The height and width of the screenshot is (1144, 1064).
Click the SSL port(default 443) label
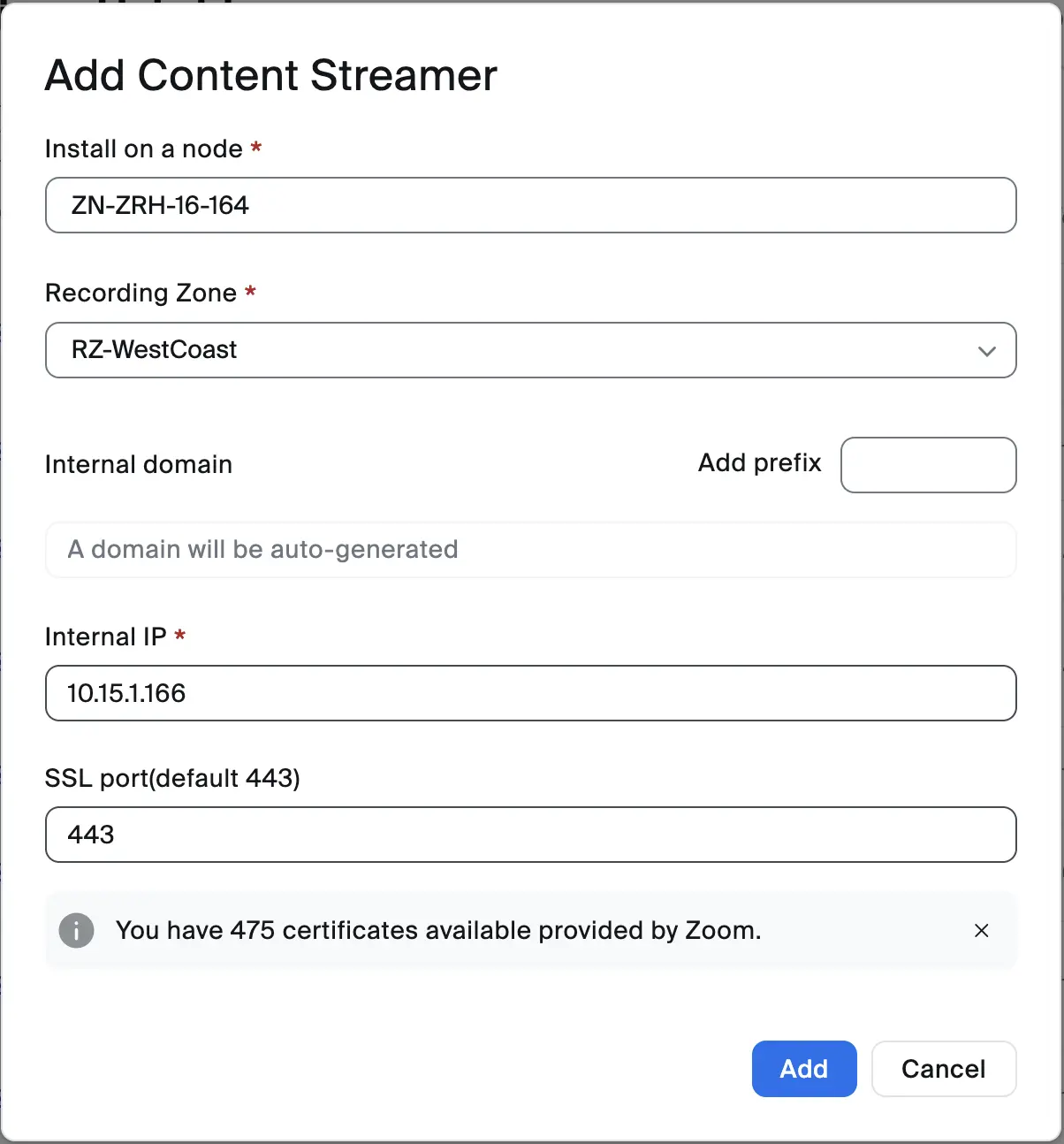(x=172, y=778)
